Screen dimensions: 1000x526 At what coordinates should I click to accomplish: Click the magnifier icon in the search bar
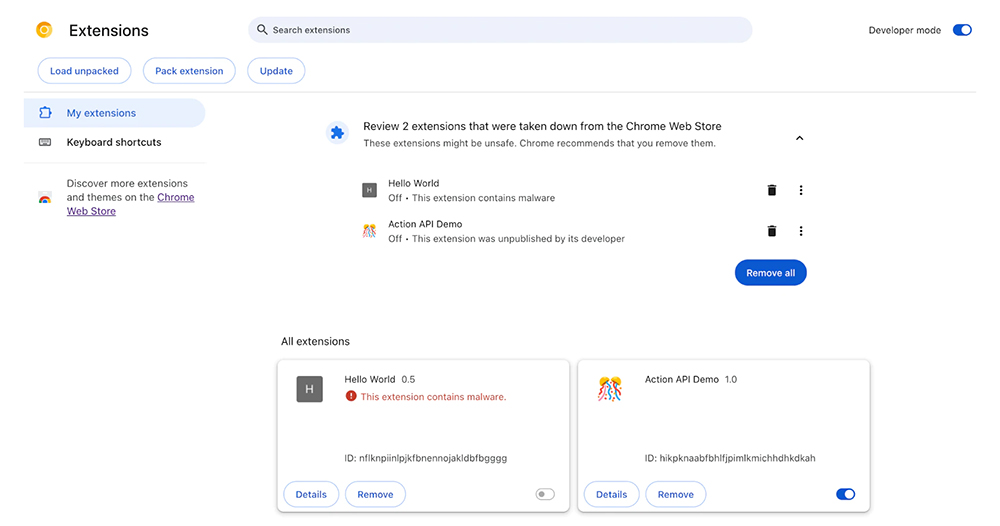click(x=262, y=29)
